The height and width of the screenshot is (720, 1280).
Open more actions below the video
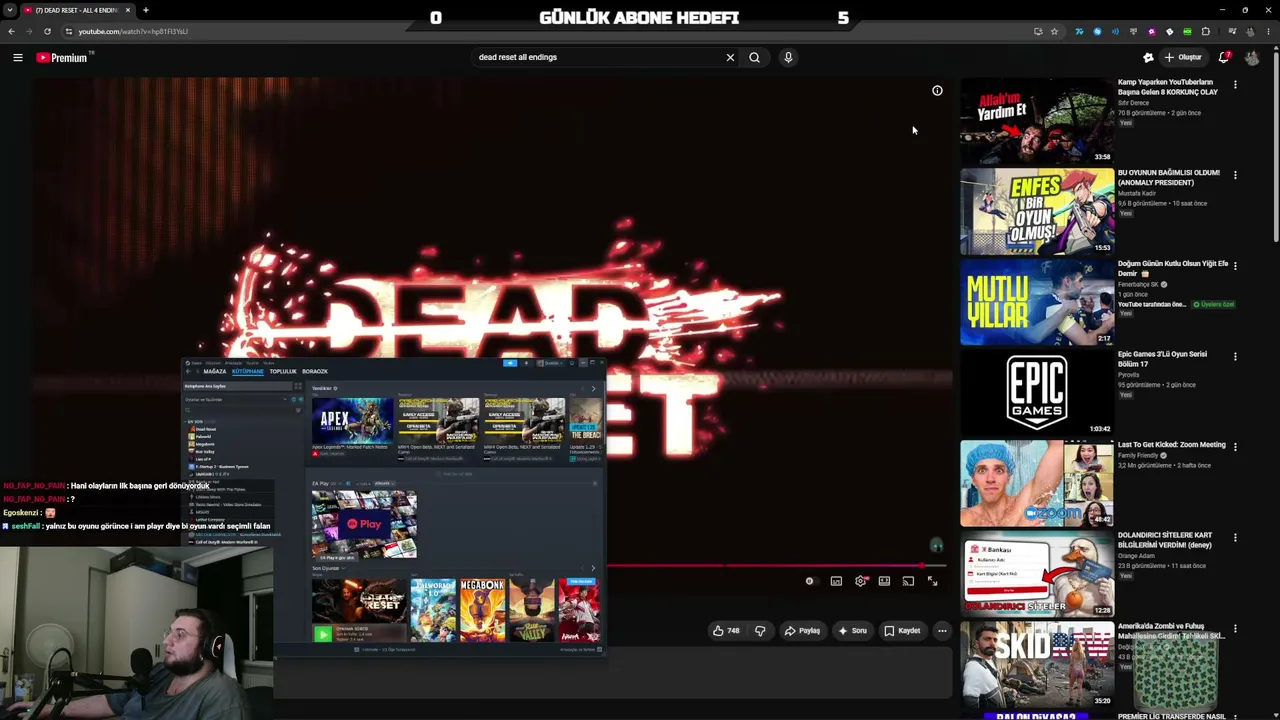[x=942, y=631]
